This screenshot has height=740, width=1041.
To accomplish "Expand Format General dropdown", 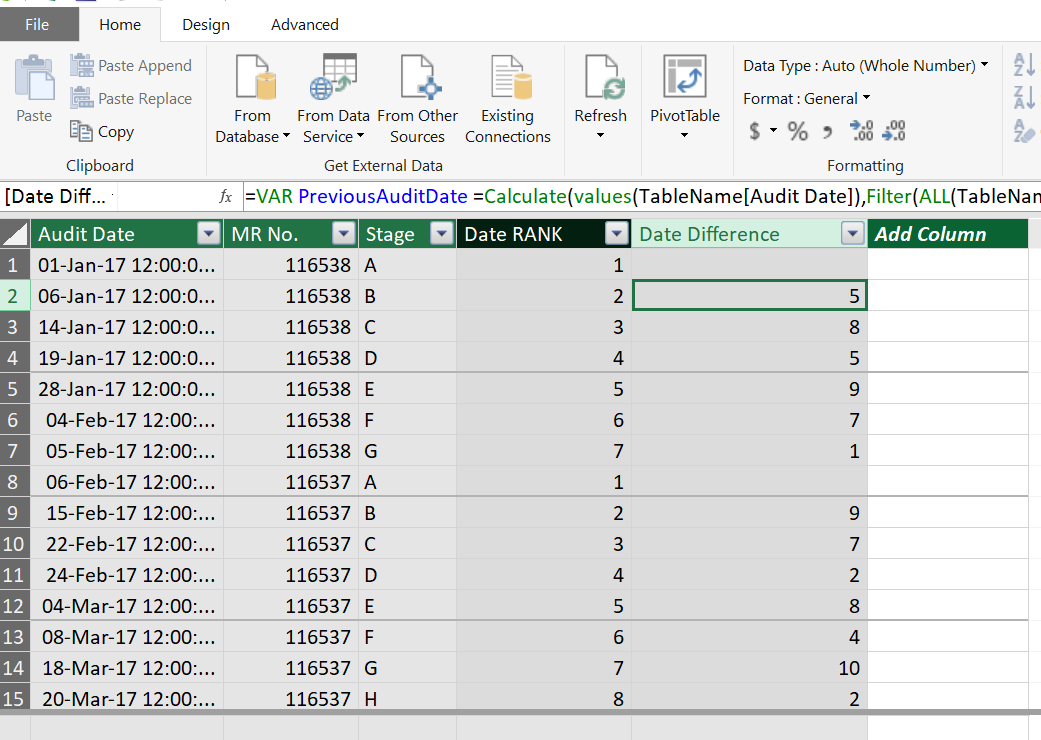I will pos(866,98).
